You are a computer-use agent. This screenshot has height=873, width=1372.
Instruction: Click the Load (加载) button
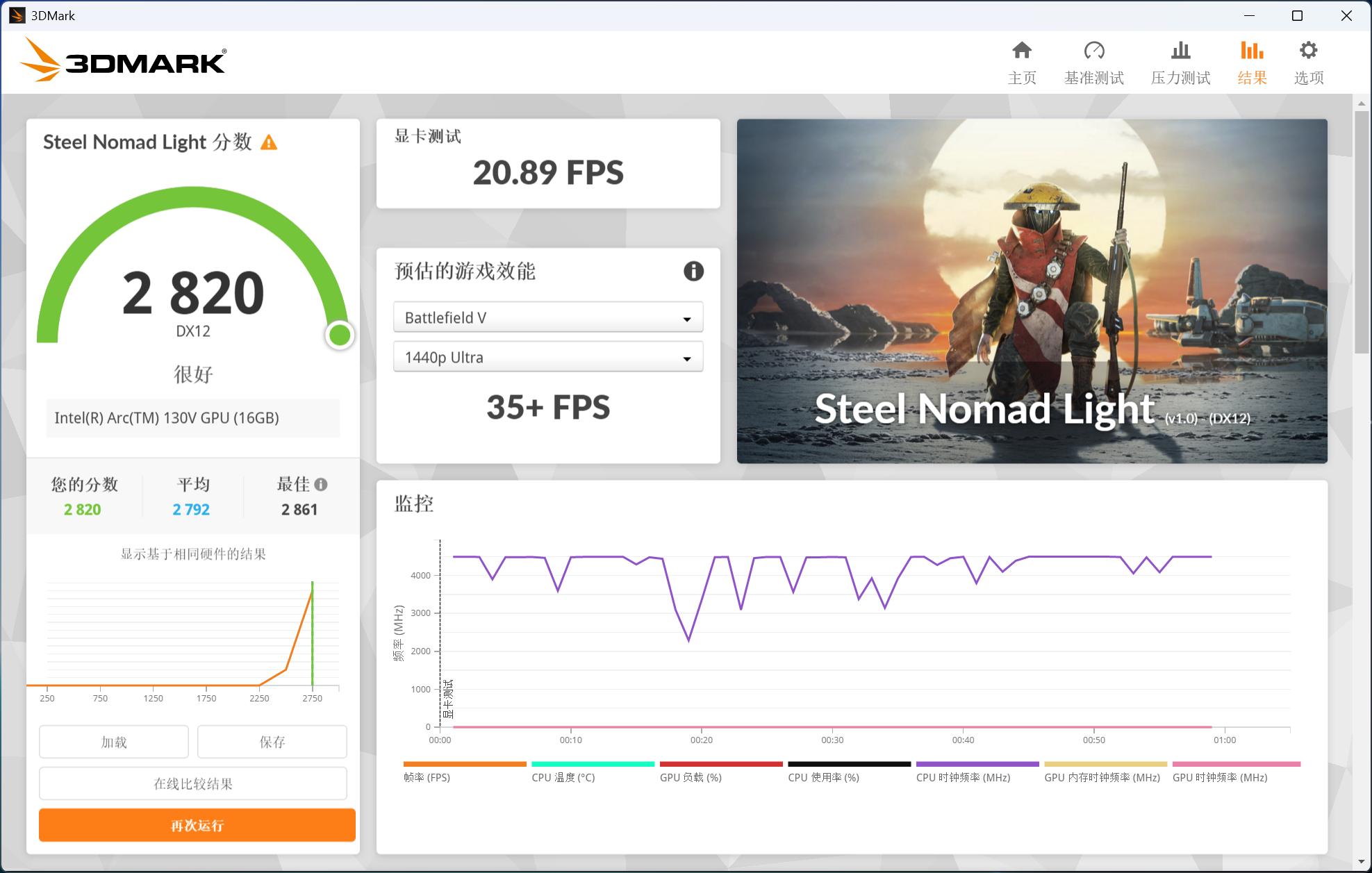point(114,742)
